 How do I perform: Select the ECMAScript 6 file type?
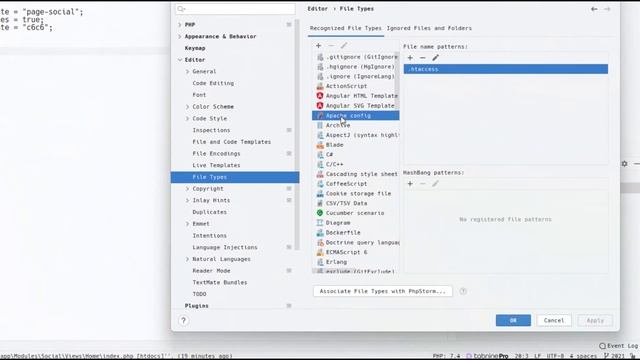[356, 252]
